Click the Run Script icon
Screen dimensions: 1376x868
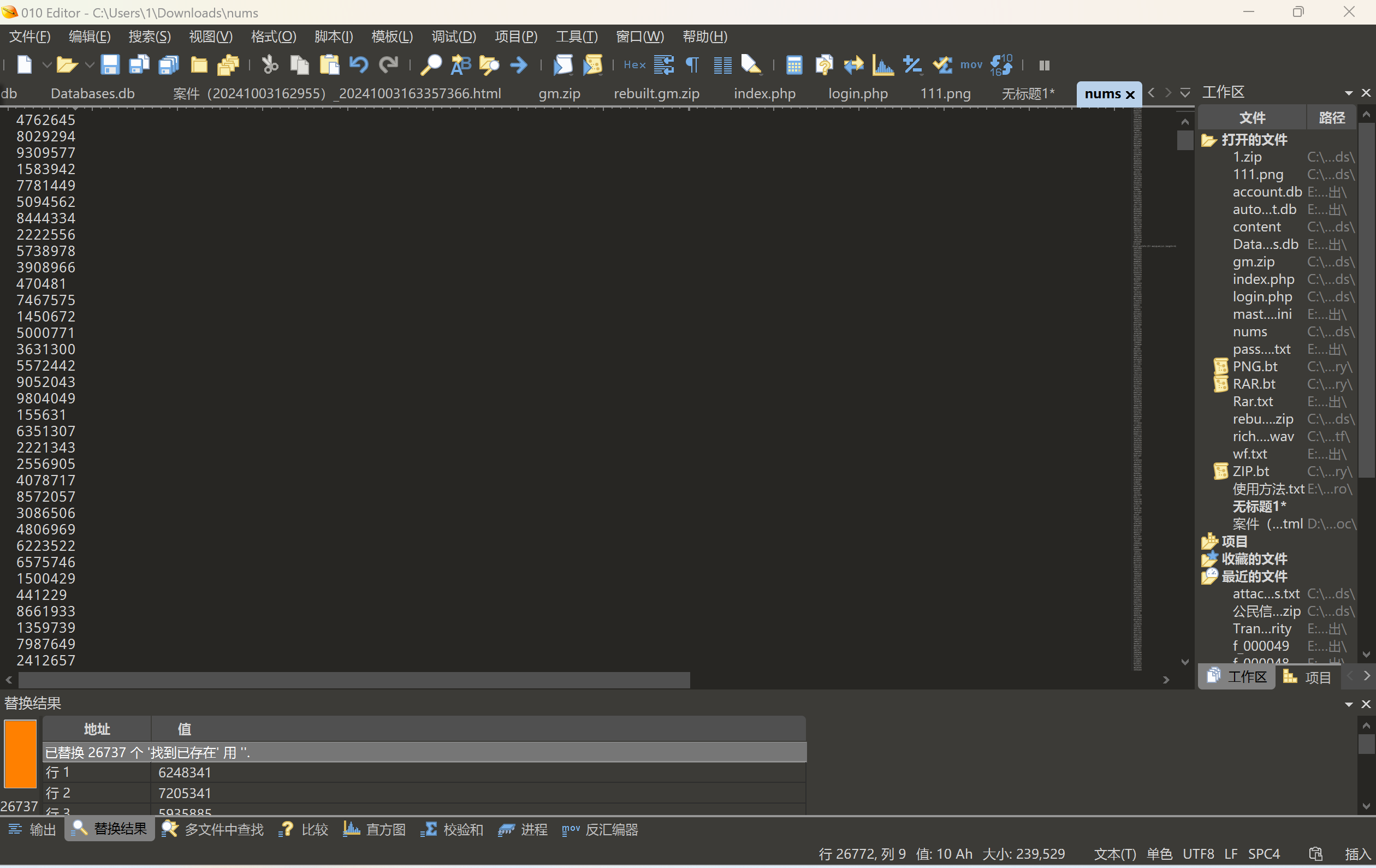click(x=563, y=65)
